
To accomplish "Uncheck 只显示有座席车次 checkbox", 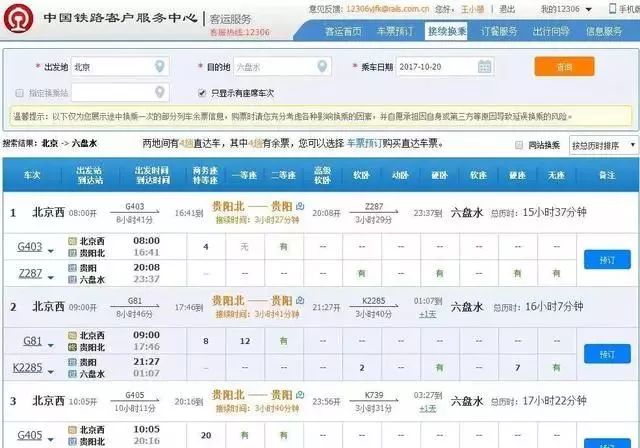I will [202, 93].
